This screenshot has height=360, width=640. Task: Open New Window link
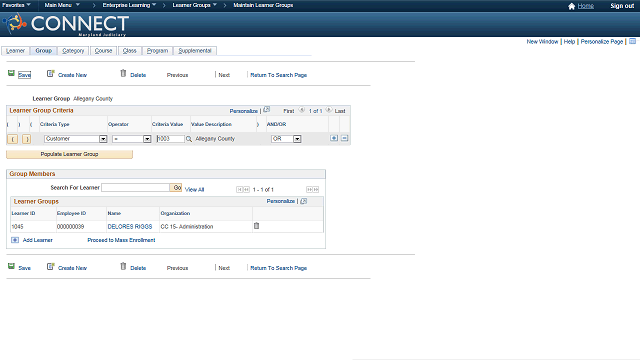[542, 42]
